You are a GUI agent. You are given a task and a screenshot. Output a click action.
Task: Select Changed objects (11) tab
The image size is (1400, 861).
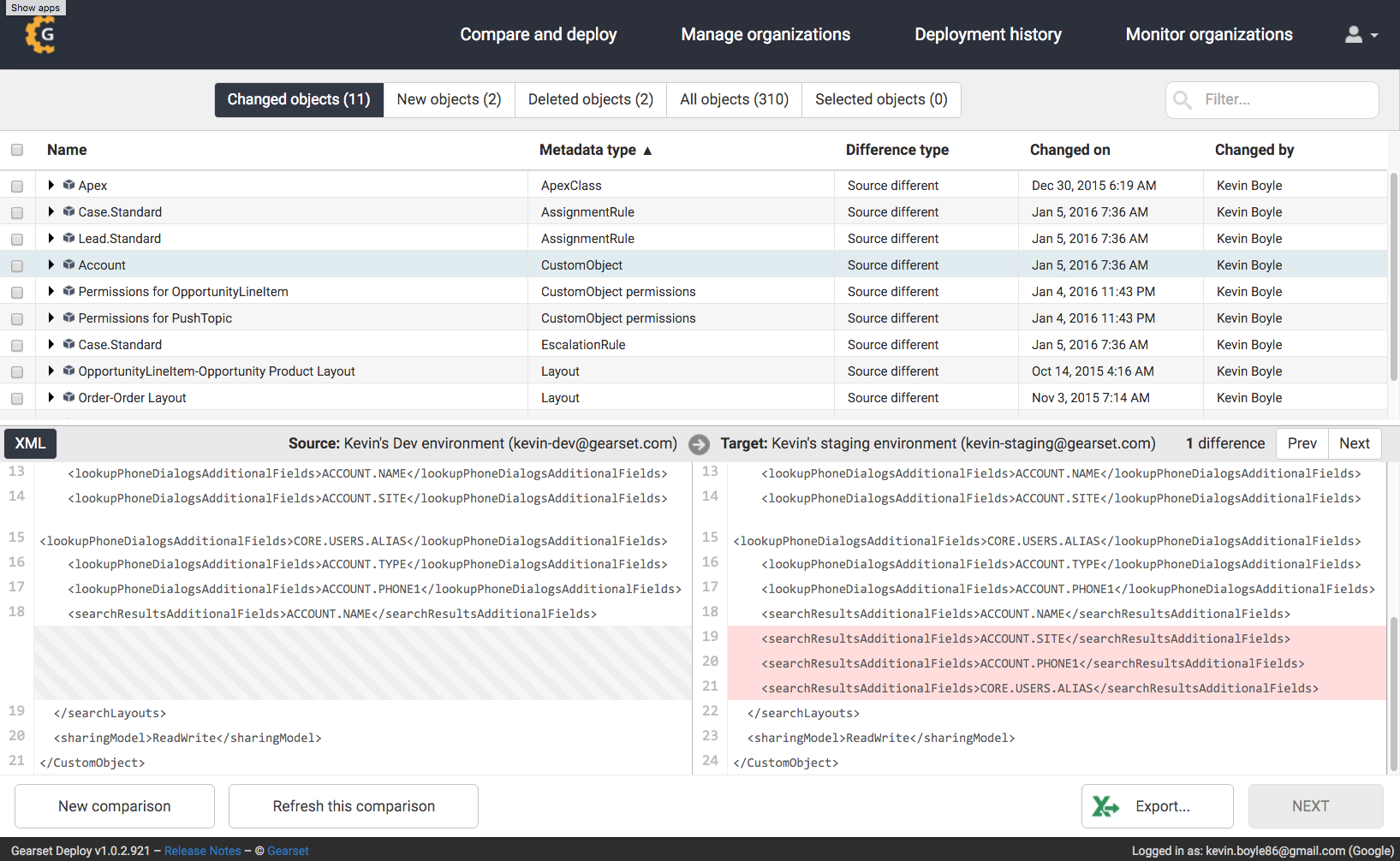[x=299, y=99]
